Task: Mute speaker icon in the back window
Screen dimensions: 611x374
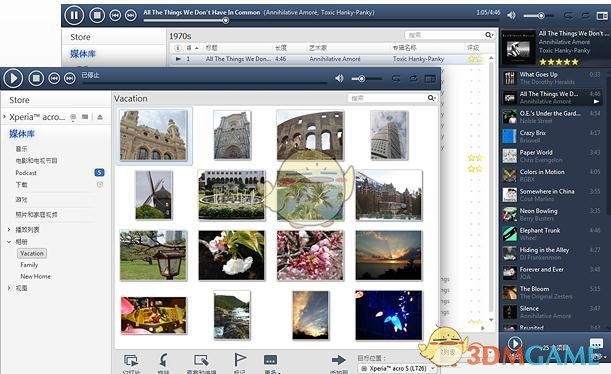Action: click(x=511, y=15)
